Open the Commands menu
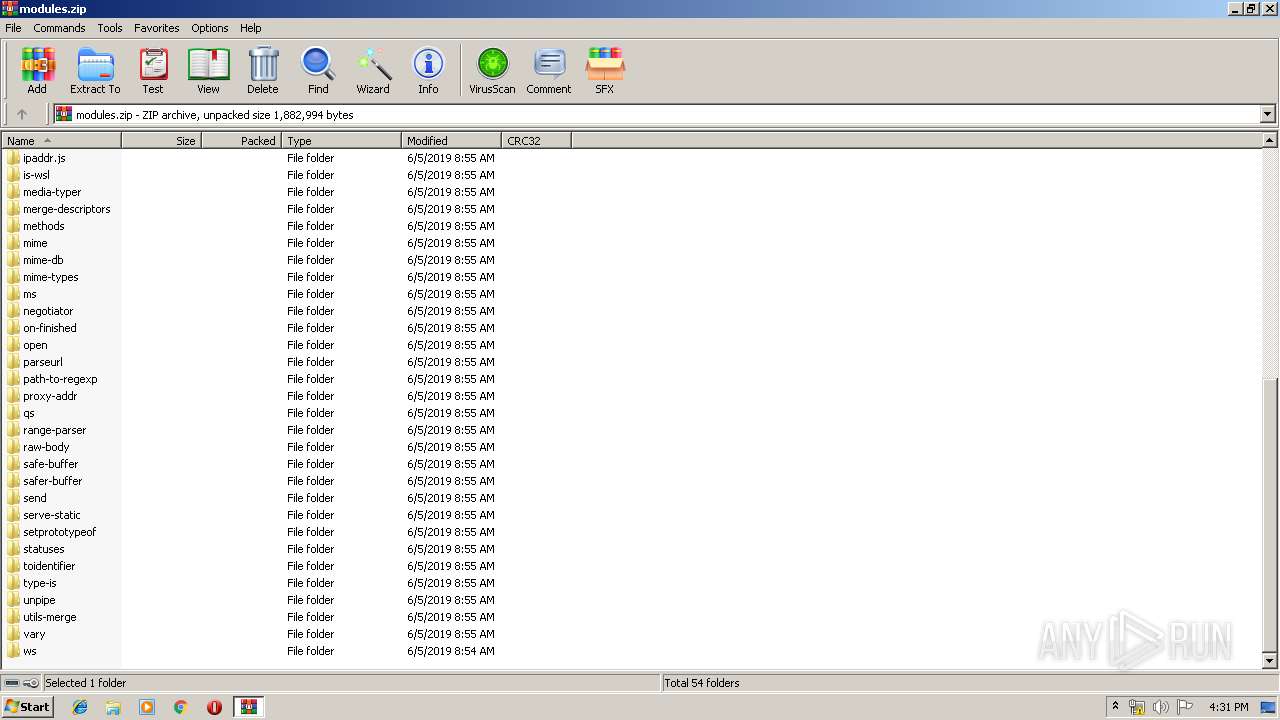 click(59, 28)
